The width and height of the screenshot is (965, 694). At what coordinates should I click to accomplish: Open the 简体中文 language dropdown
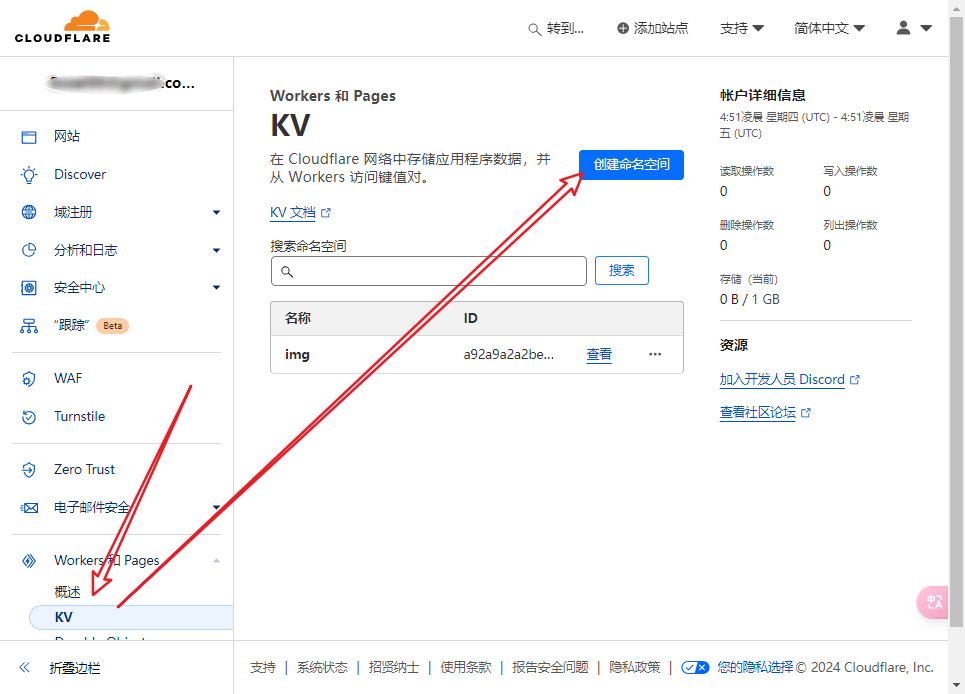point(829,28)
